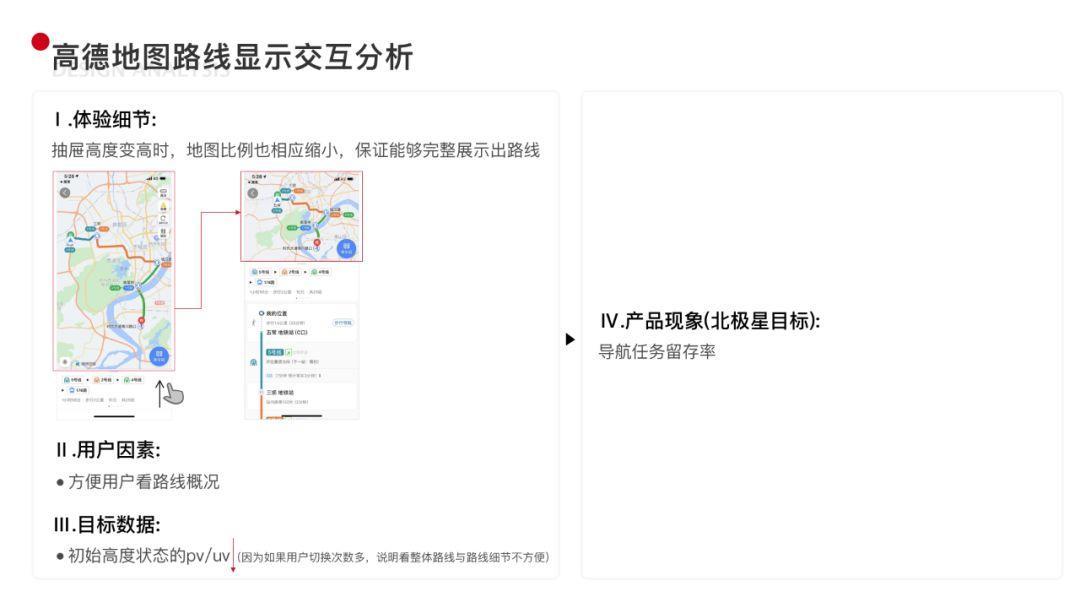Select the red destination pin on right map
The width and height of the screenshot is (1080, 608).
pos(317,242)
